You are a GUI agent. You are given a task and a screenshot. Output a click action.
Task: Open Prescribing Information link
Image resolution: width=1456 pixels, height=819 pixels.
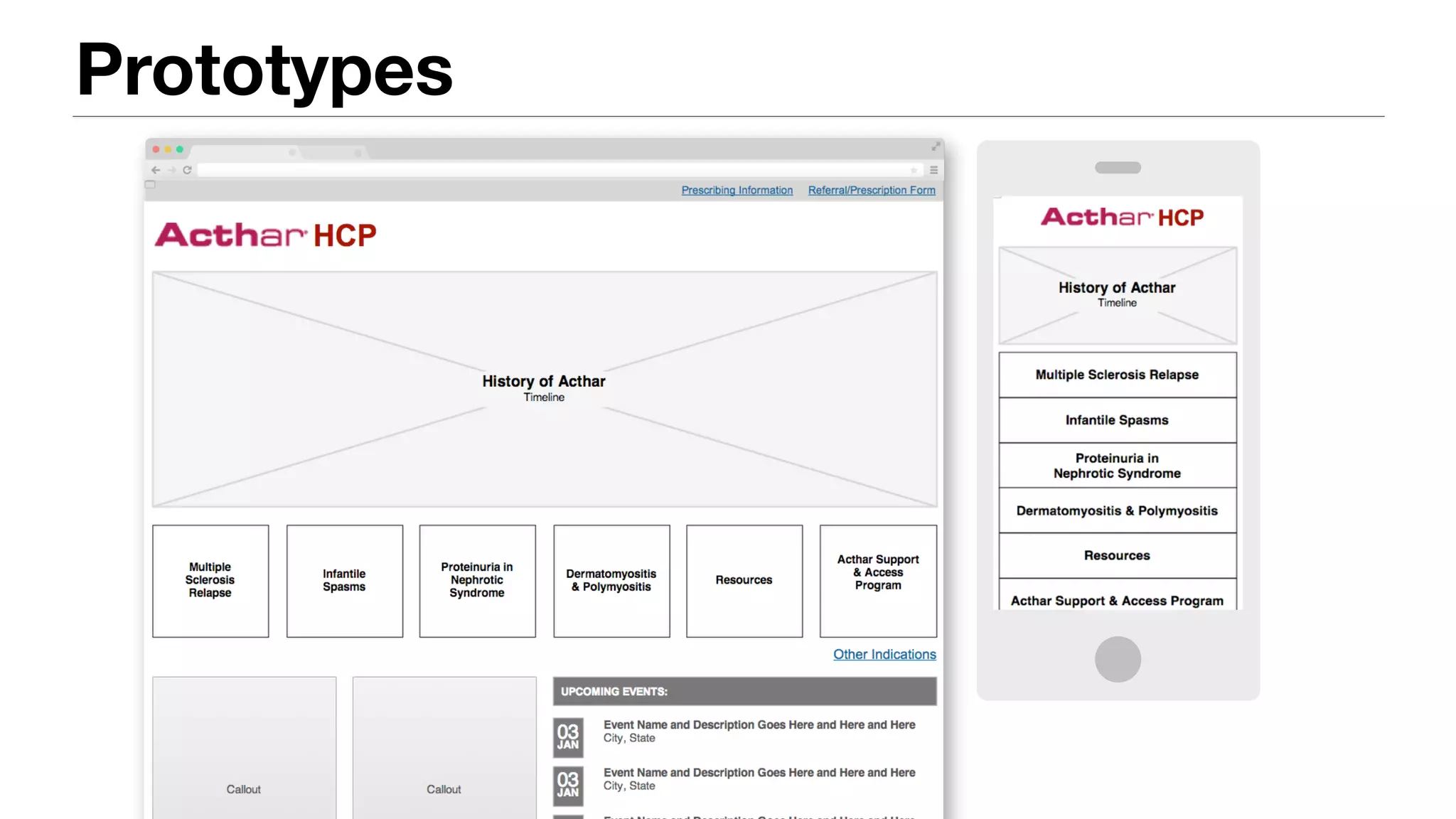737,191
